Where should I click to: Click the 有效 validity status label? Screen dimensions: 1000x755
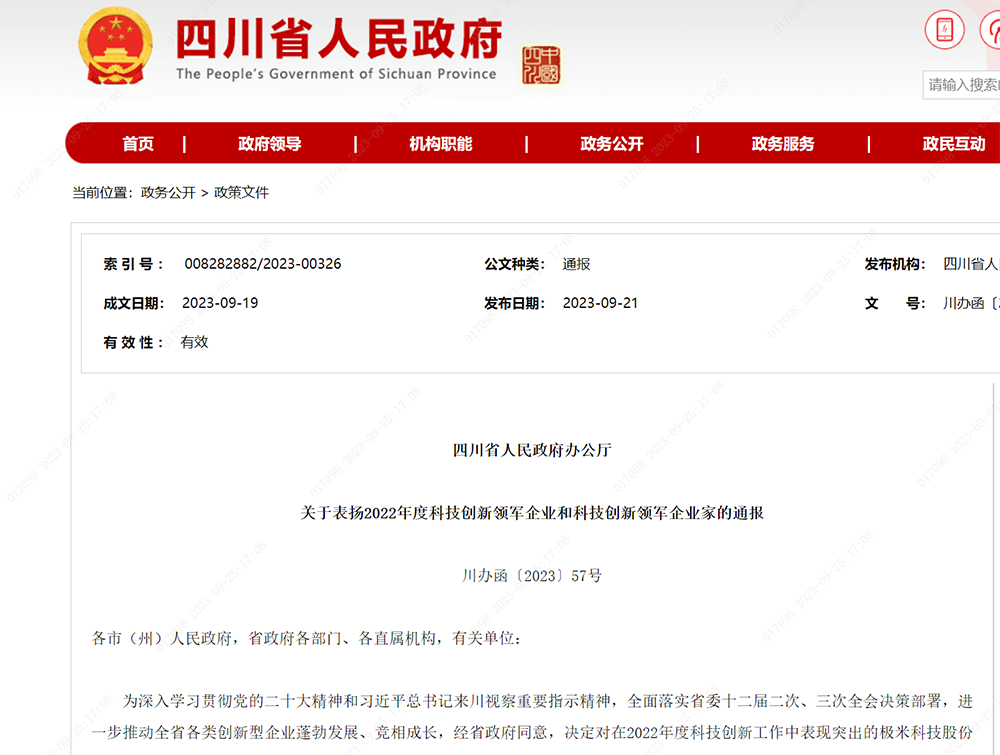coord(194,342)
